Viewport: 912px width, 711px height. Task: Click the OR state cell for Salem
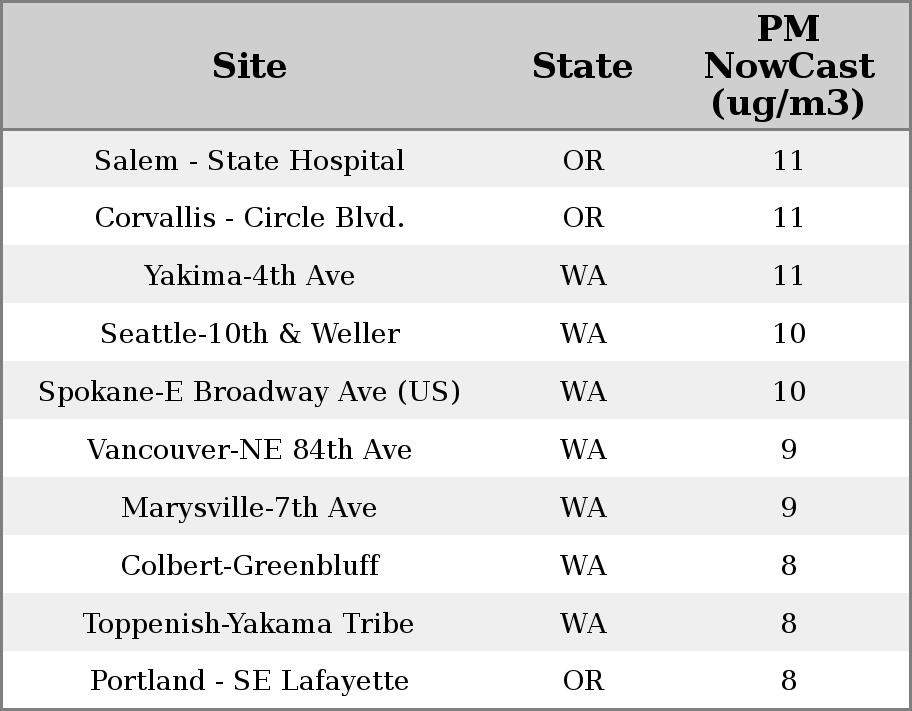pos(583,161)
